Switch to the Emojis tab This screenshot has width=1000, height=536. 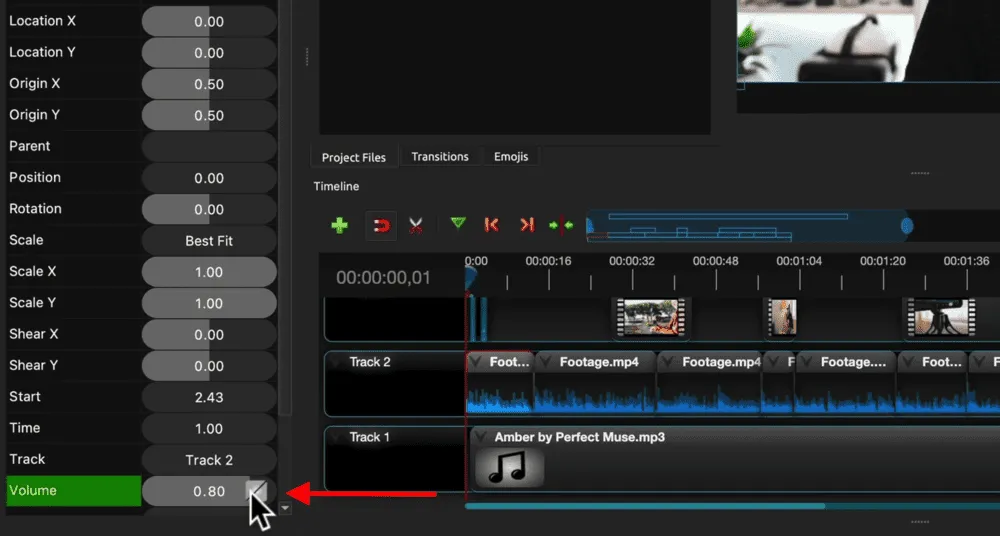[x=511, y=157]
